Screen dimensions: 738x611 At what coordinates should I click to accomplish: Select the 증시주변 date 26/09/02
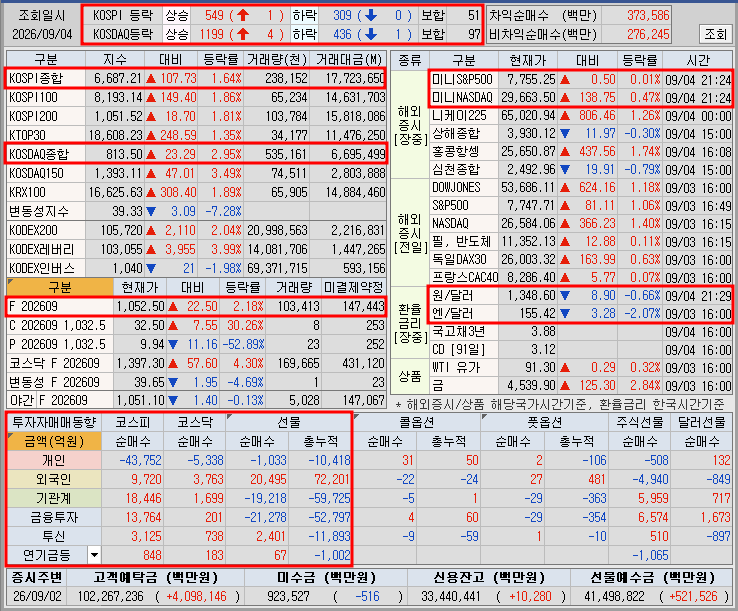point(37,596)
